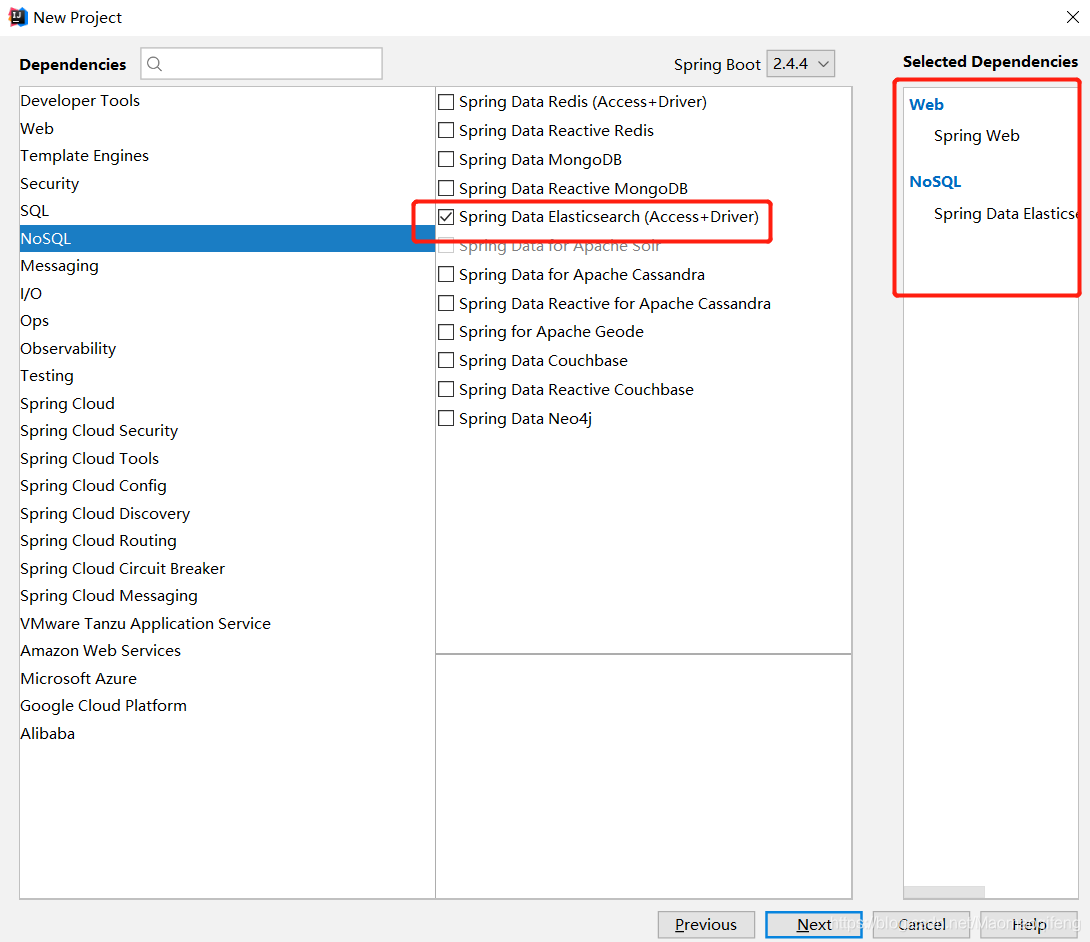The image size is (1090, 942).
Task: Select the Ops category
Action: [x=227, y=320]
